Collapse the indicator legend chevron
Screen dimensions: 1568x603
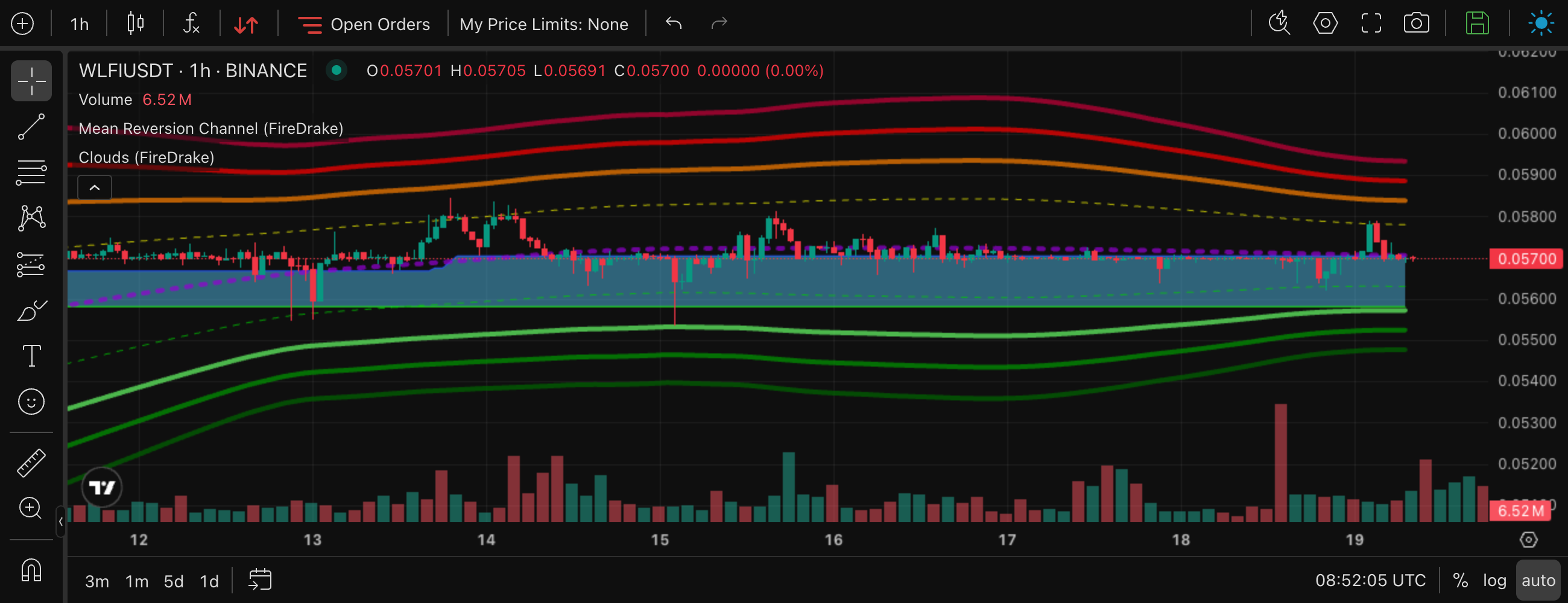[94, 188]
